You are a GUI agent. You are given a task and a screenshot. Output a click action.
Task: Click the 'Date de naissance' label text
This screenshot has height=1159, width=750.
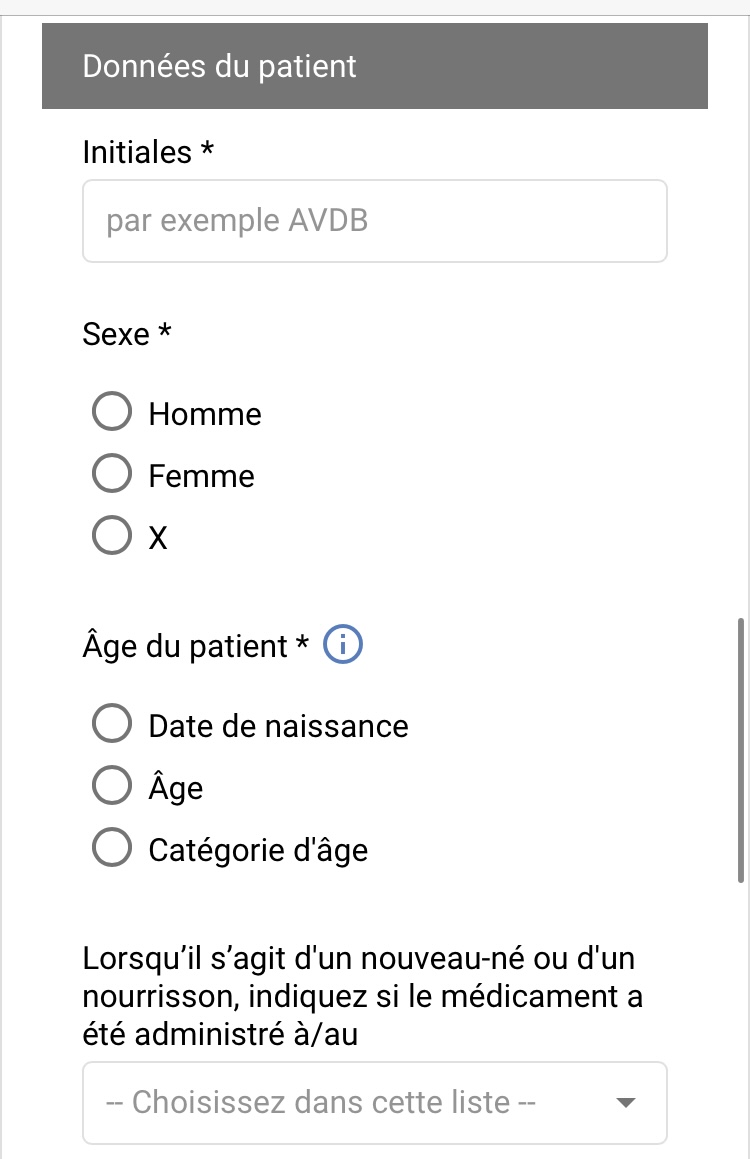[x=278, y=726]
